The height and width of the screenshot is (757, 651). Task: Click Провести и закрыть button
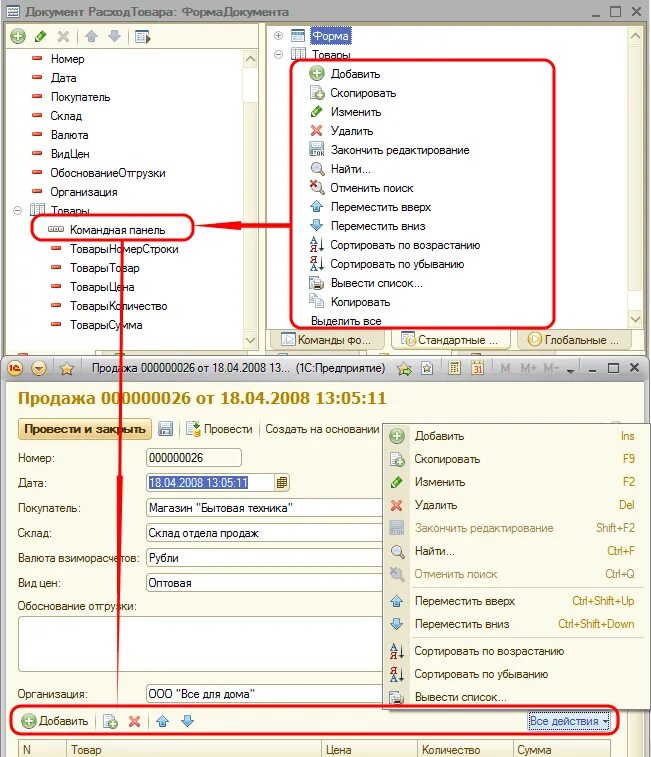[x=85, y=429]
